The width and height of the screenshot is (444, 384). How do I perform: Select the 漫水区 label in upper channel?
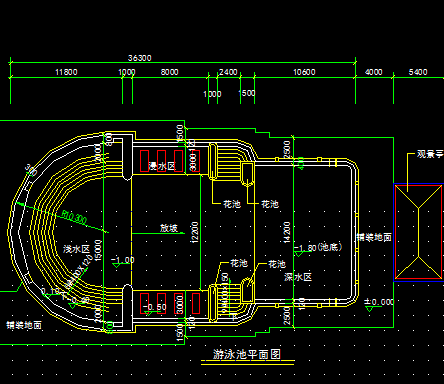click(162, 166)
